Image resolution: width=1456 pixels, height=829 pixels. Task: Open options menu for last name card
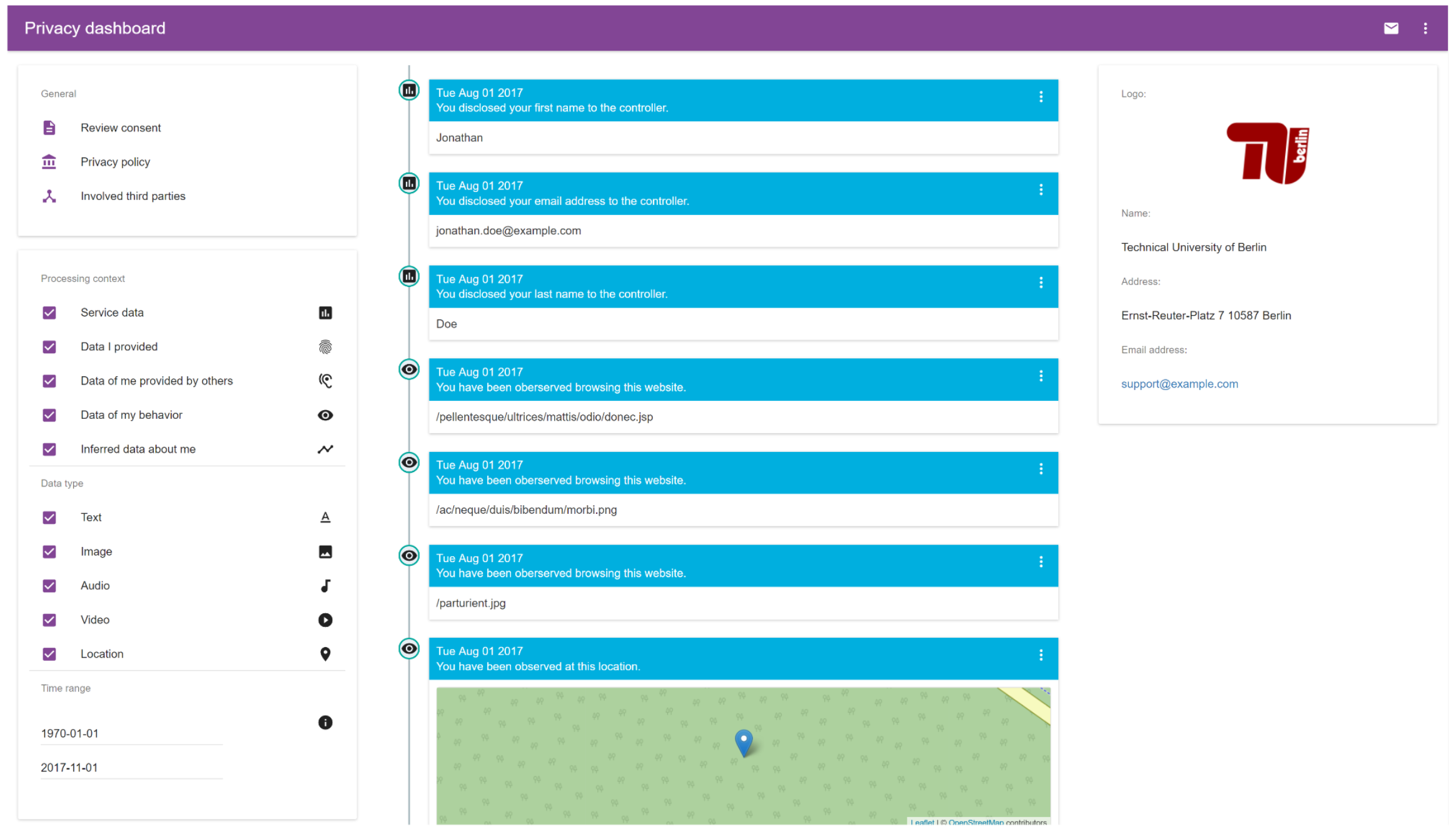pyautogui.click(x=1041, y=283)
